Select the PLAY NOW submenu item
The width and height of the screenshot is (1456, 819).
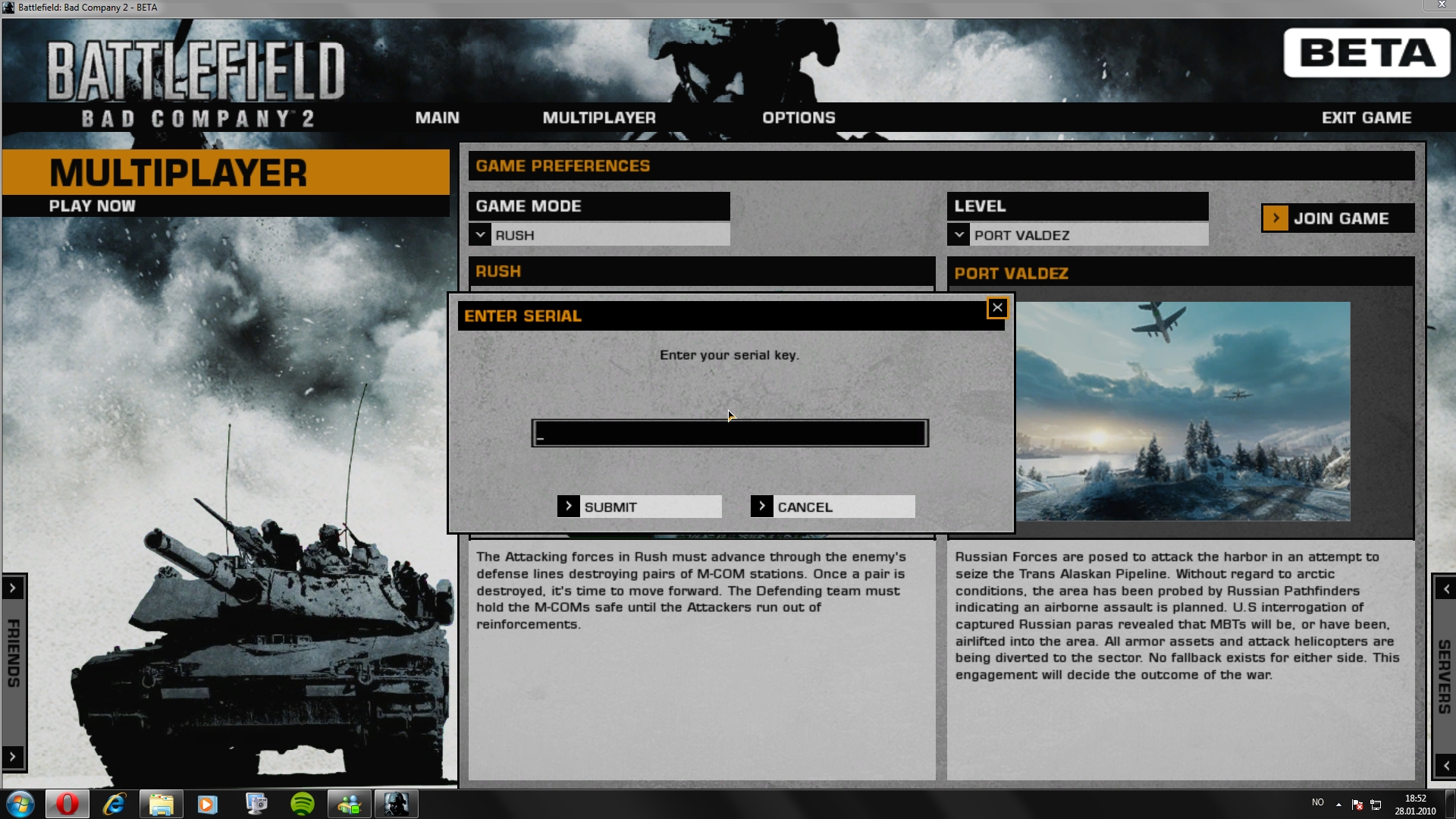pos(93,206)
